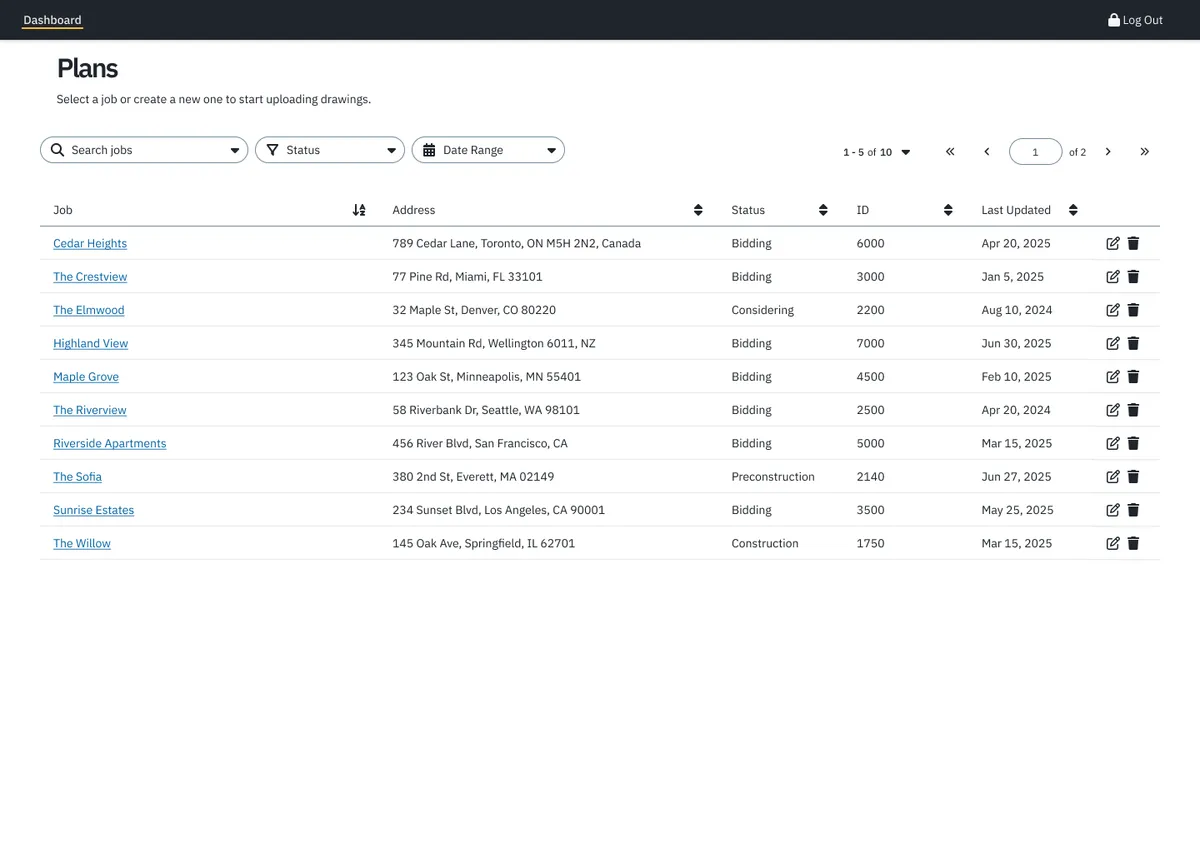Click the page number input field
Screen dimensions: 1200x853
pos(1035,152)
